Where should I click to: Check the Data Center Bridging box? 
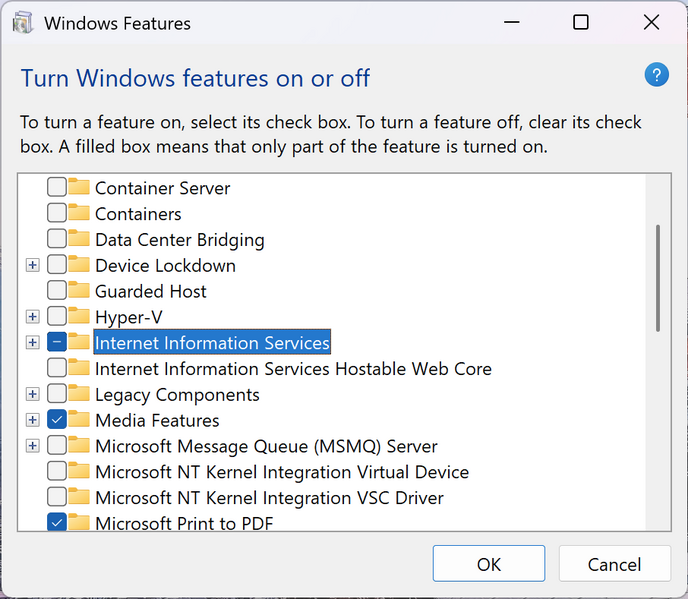click(57, 239)
